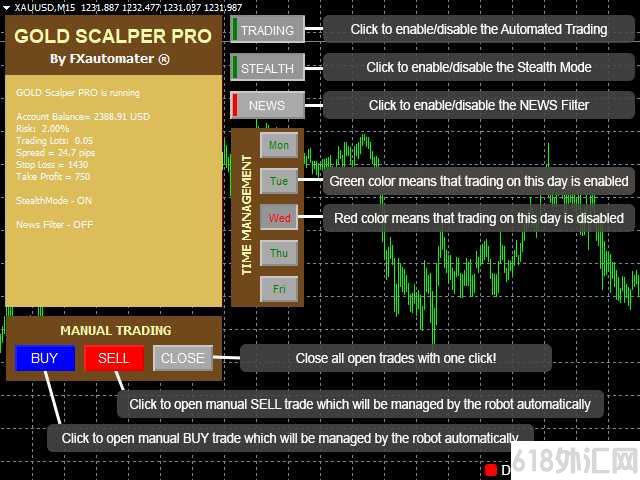This screenshot has height=480, width=640.
Task: Toggle the TRADING automated trading button
Action: coord(267,29)
